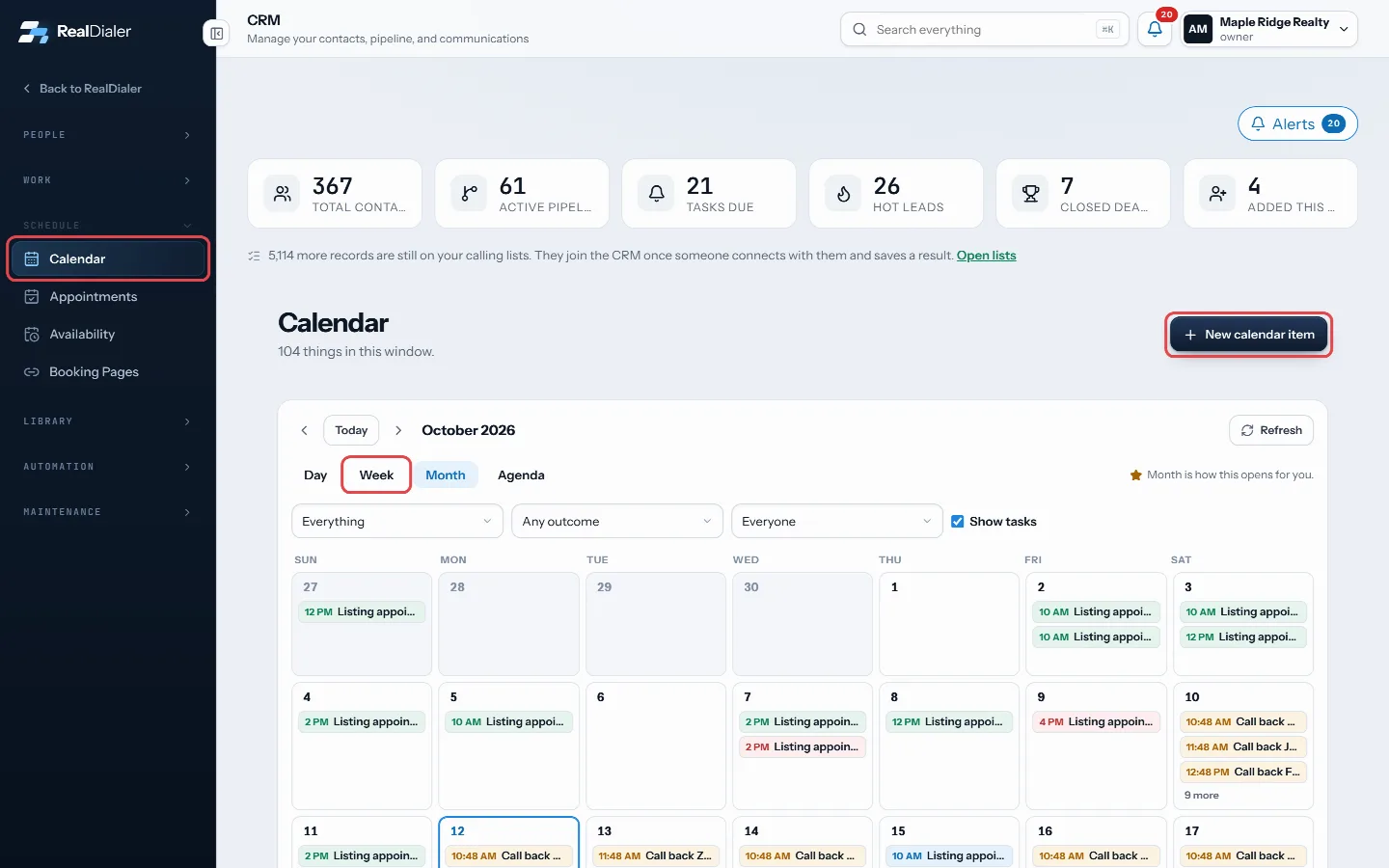Switch to Week view

(x=376, y=475)
